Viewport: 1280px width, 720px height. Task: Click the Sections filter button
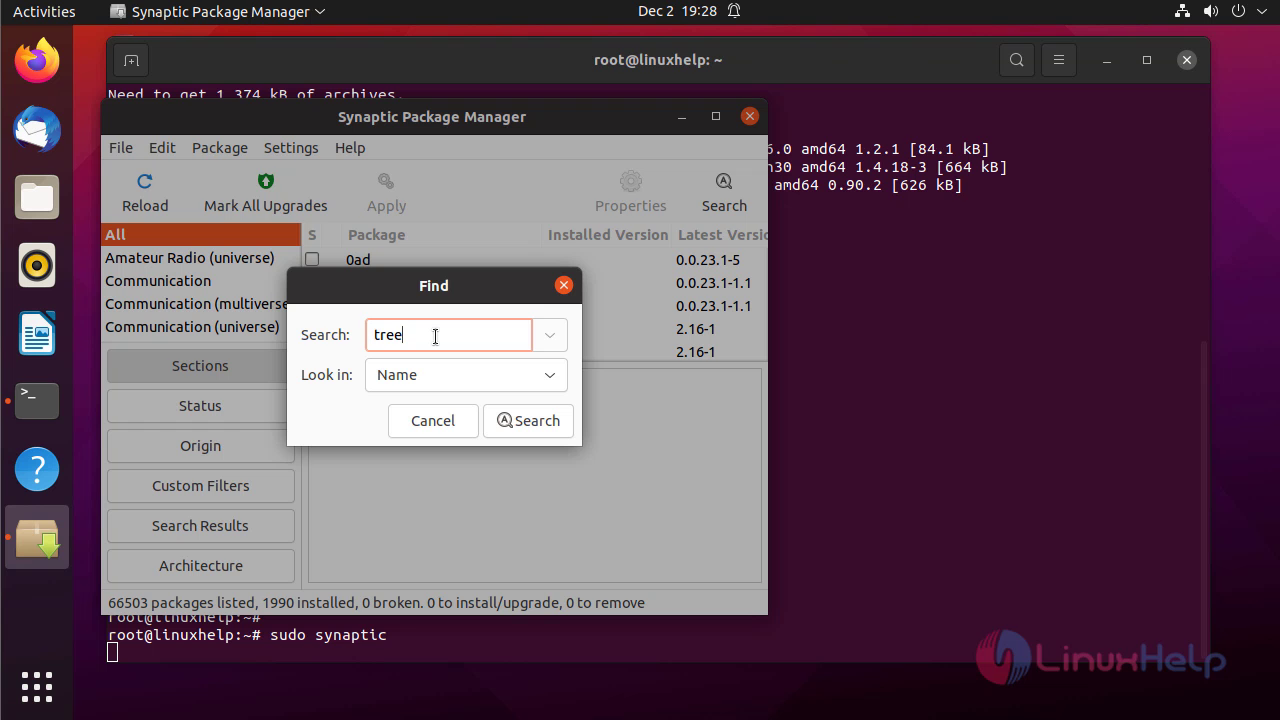pos(200,366)
